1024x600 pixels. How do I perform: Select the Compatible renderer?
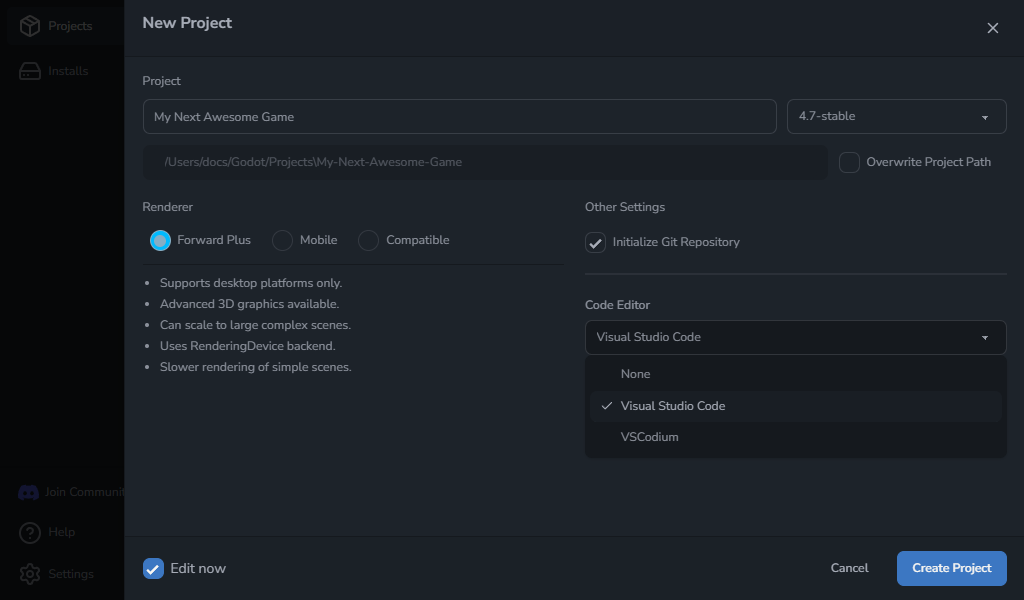point(368,240)
